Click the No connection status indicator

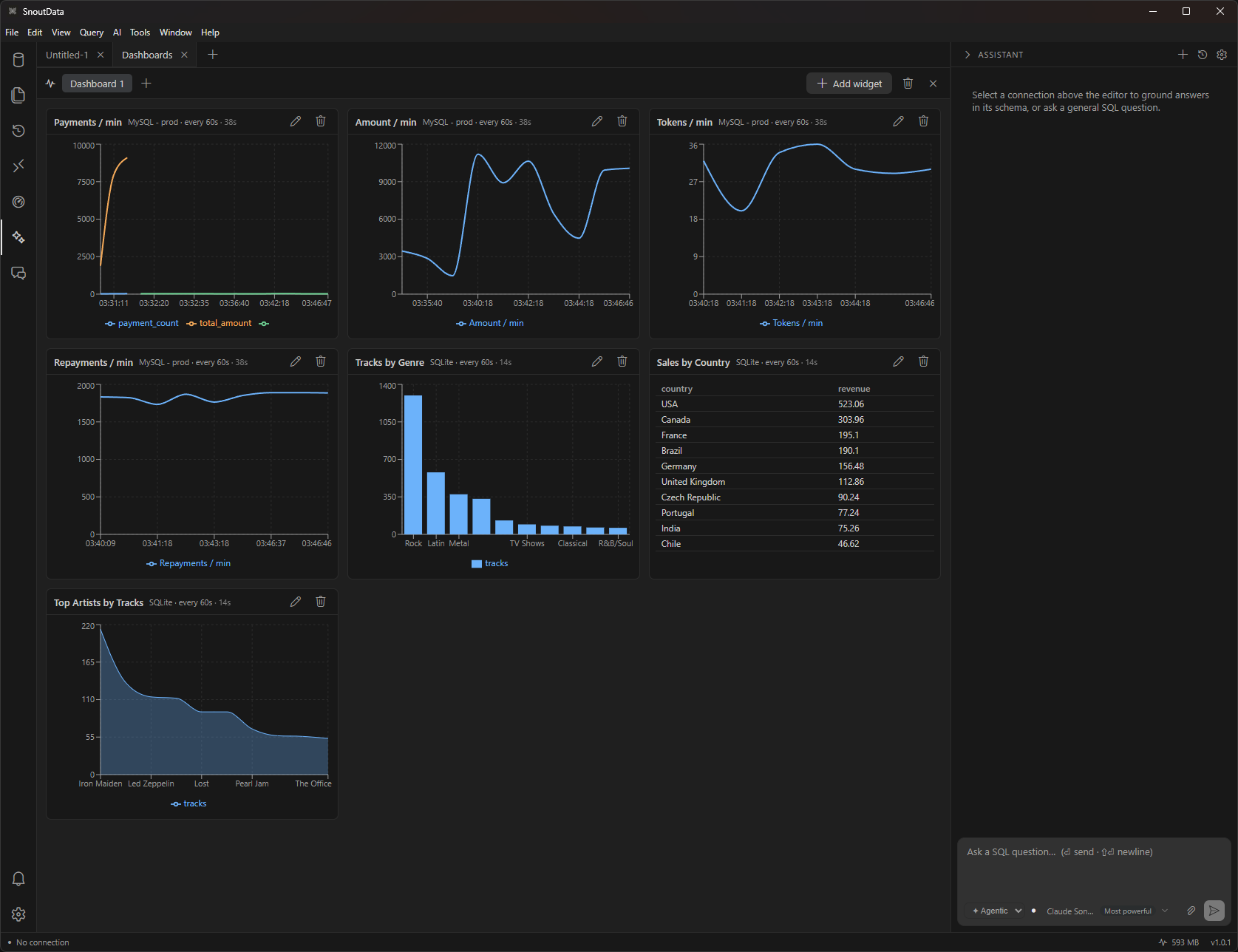pyautogui.click(x=38, y=942)
